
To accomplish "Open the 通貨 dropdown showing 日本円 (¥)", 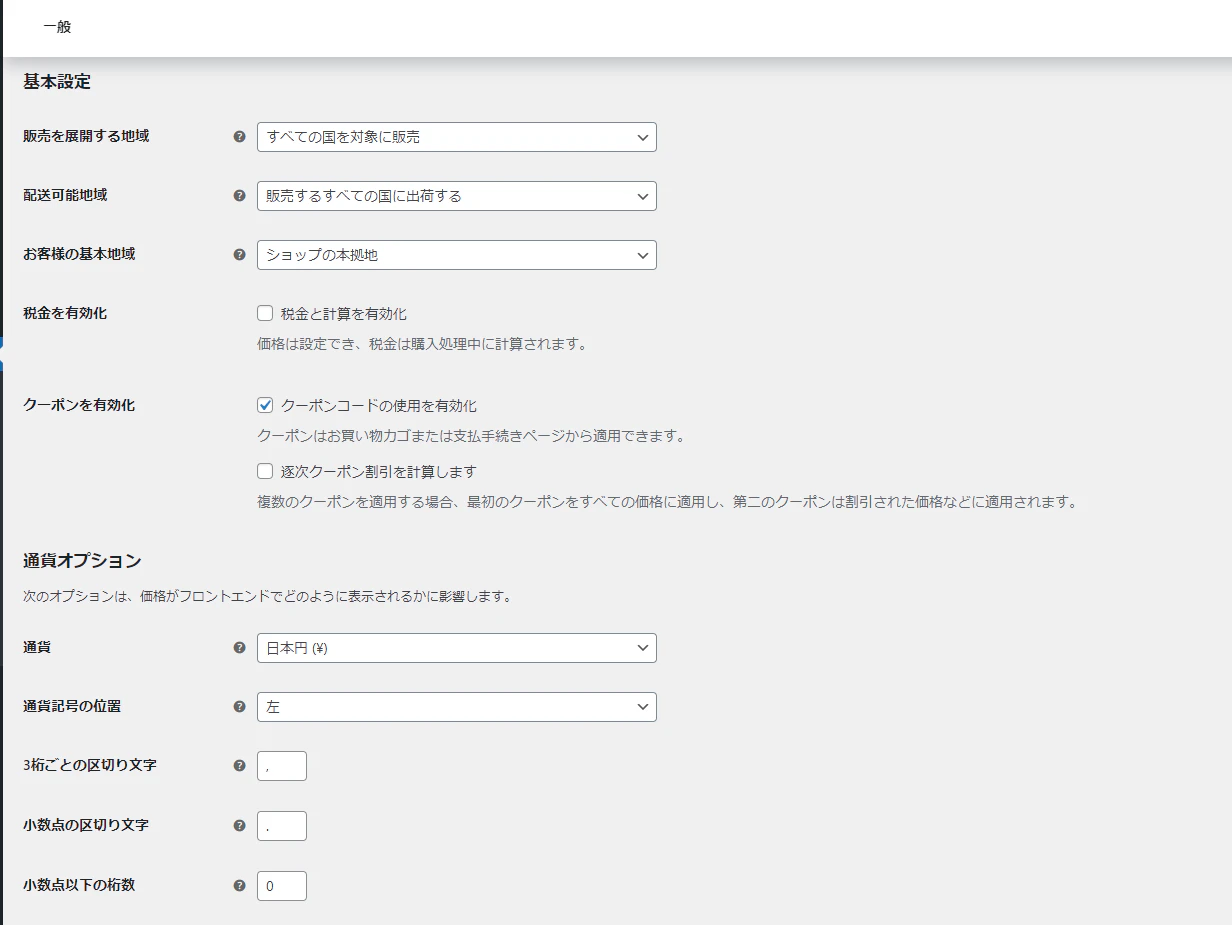I will click(x=457, y=648).
